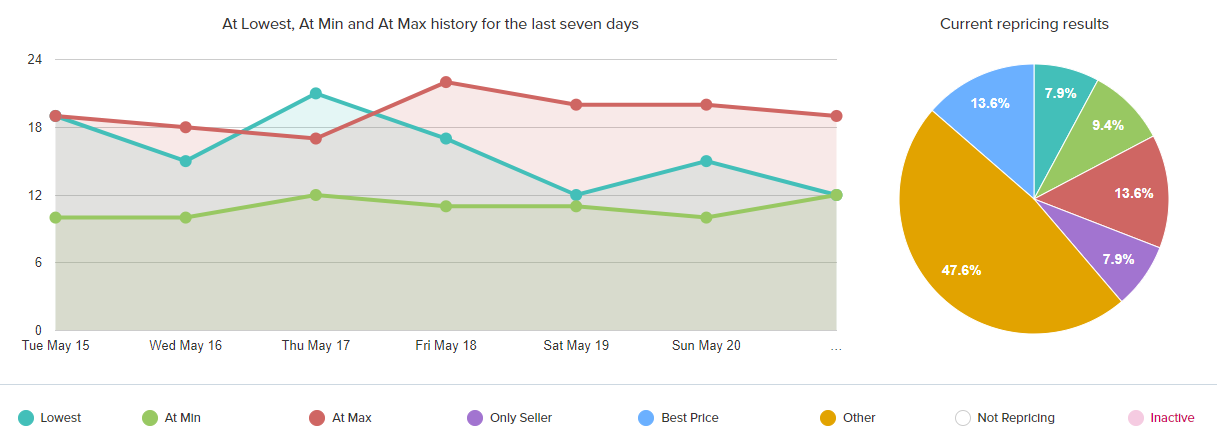Click the Other orange legend dot
The width and height of the screenshot is (1217, 443).
click(826, 418)
